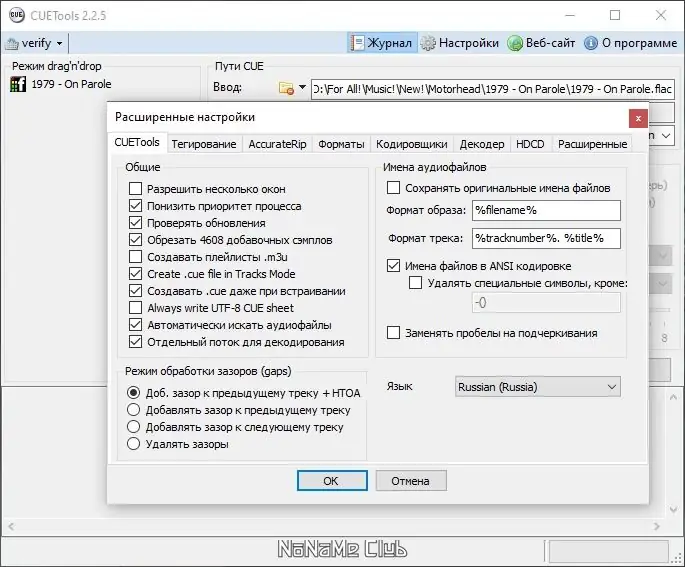Select Добавлять зазор к предыдущему треку
Viewport: 685px width, 567px height.
click(133, 410)
